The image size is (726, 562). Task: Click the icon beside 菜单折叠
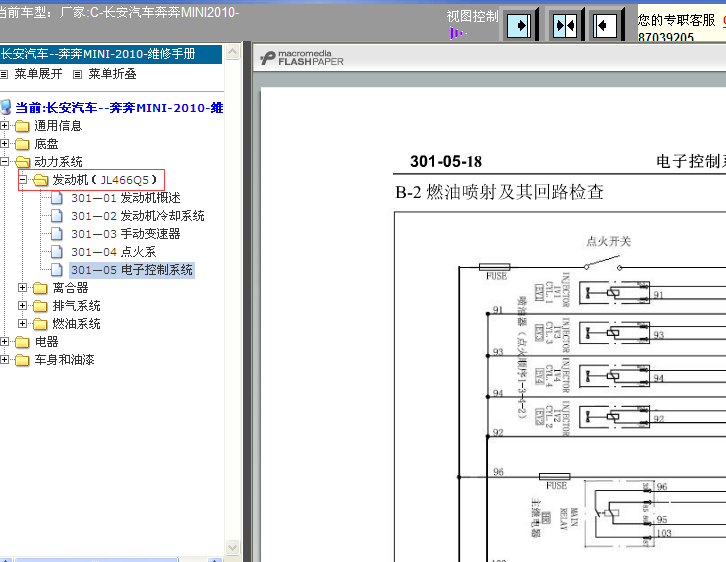[x=77, y=74]
